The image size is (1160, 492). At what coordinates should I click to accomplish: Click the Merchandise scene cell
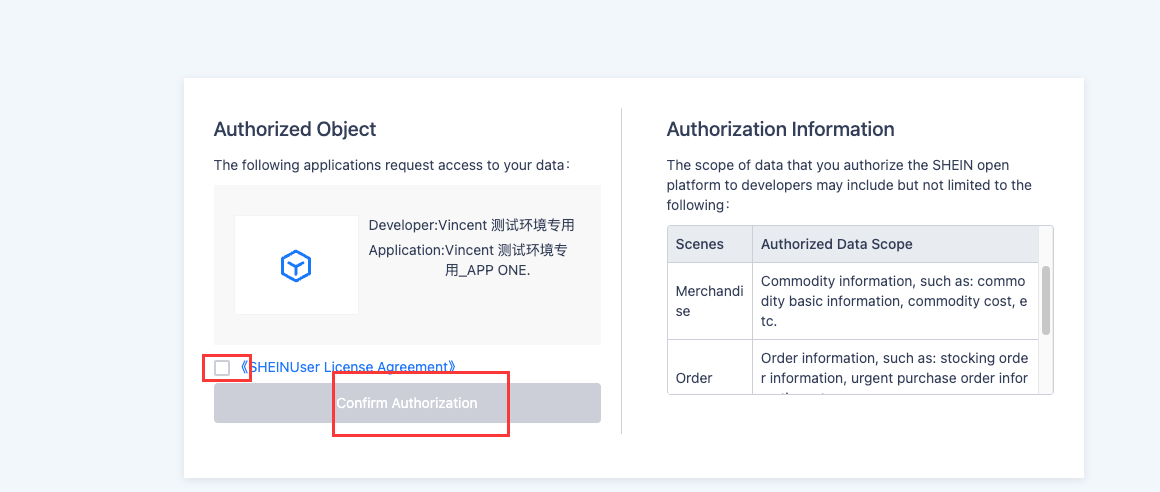click(x=709, y=301)
